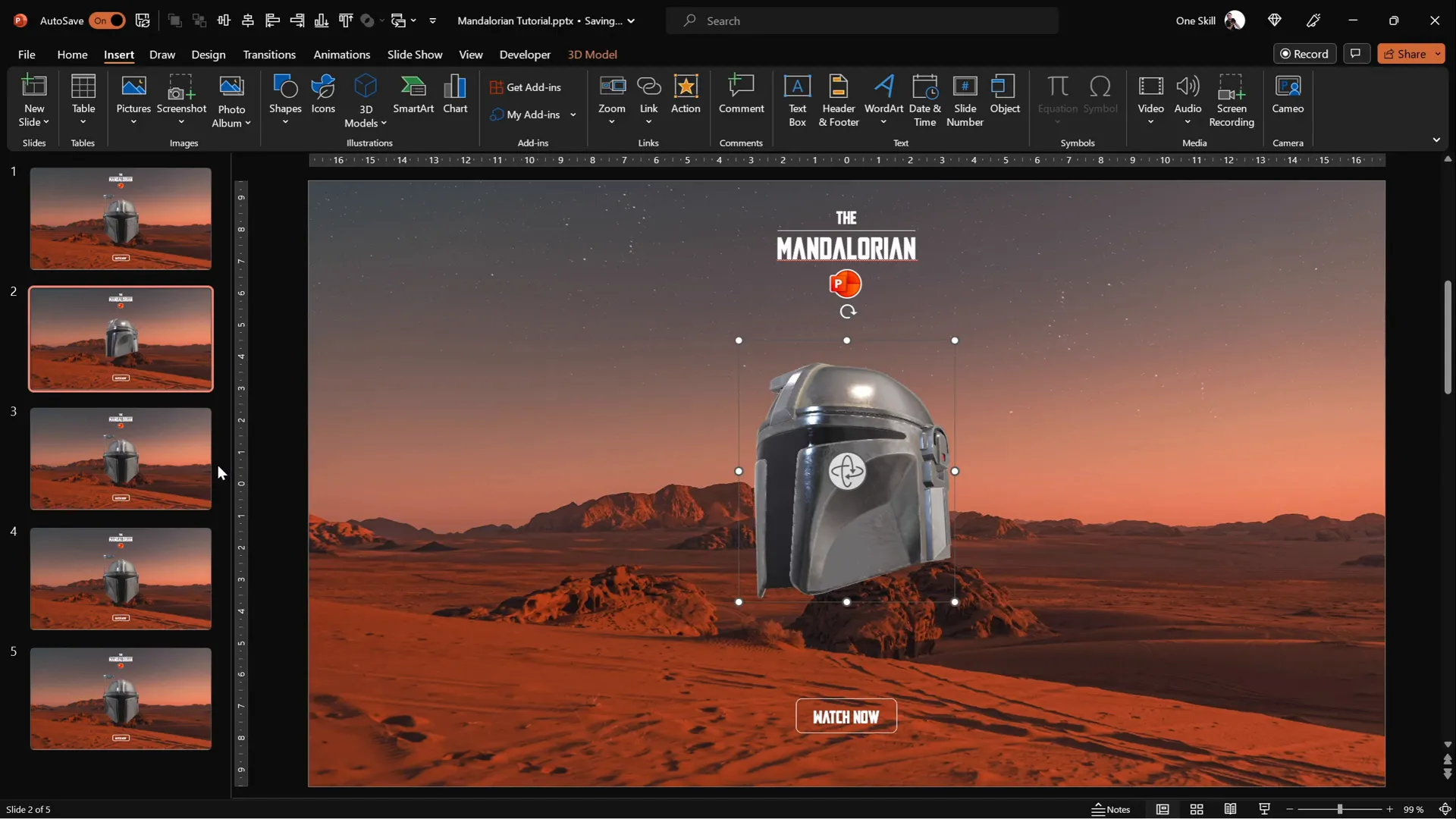The width and height of the screenshot is (1456, 819).
Task: Click the Screenshot tool
Action: pyautogui.click(x=181, y=100)
